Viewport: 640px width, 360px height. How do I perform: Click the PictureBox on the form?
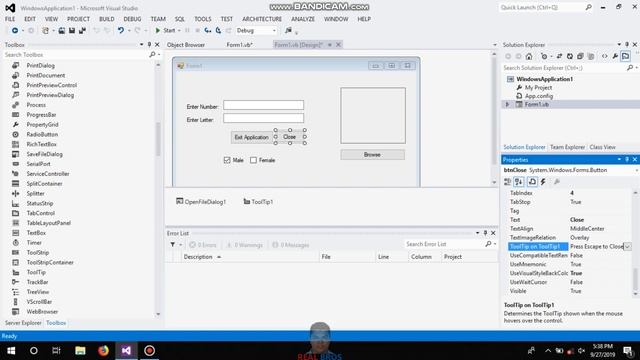click(373, 115)
